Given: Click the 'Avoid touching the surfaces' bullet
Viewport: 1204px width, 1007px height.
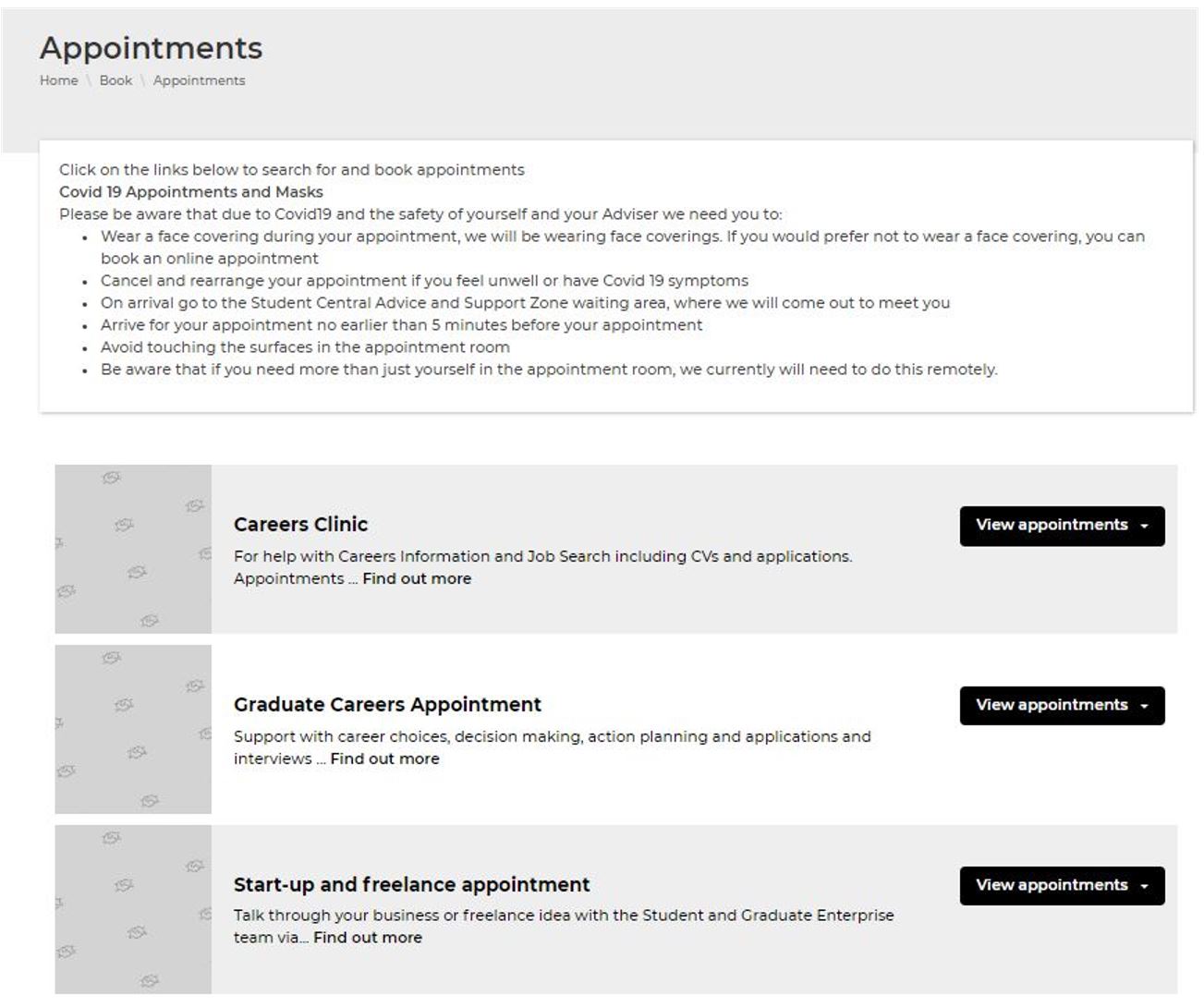Looking at the screenshot, I should click(x=305, y=347).
